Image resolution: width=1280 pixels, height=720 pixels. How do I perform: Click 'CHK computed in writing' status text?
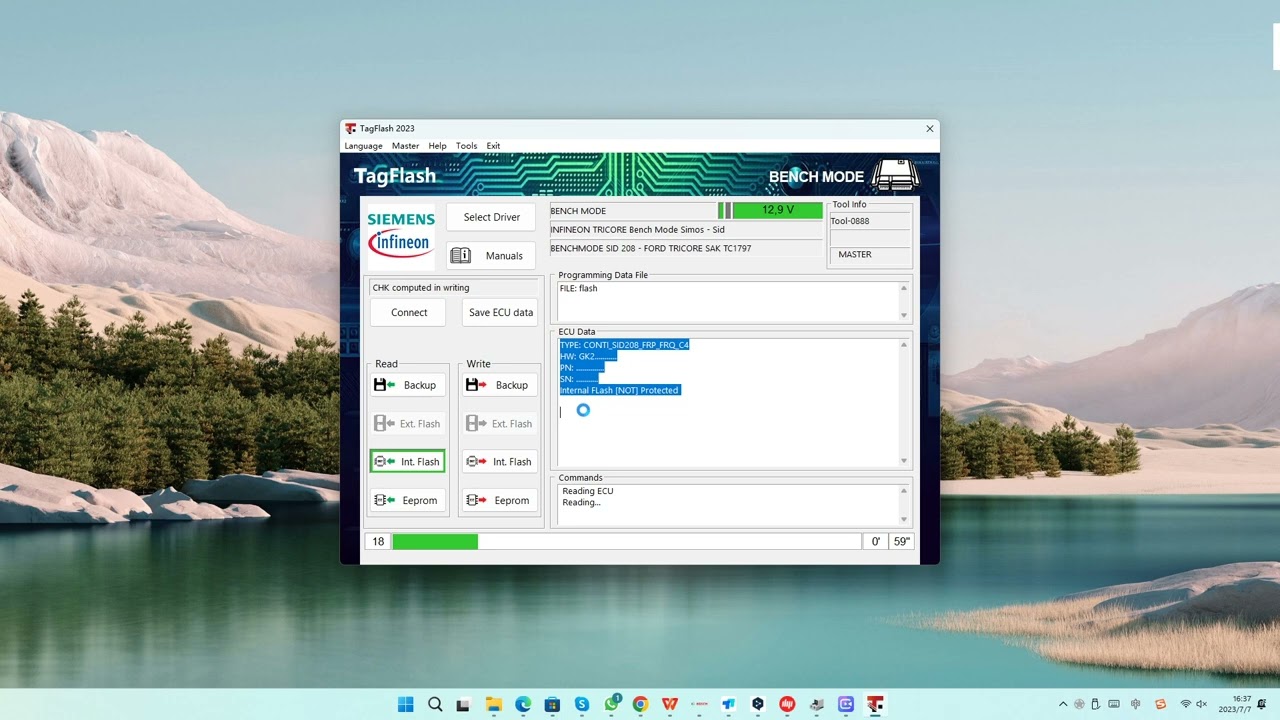click(420, 288)
